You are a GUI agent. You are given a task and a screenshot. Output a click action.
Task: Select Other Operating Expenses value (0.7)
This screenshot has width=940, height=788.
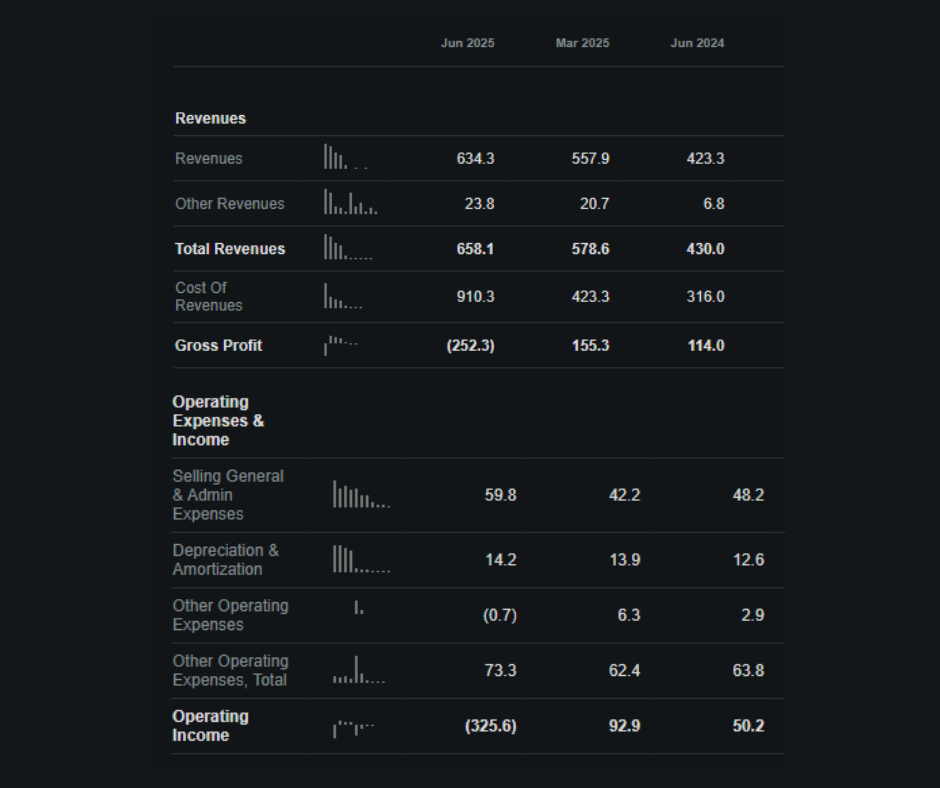tap(500, 615)
